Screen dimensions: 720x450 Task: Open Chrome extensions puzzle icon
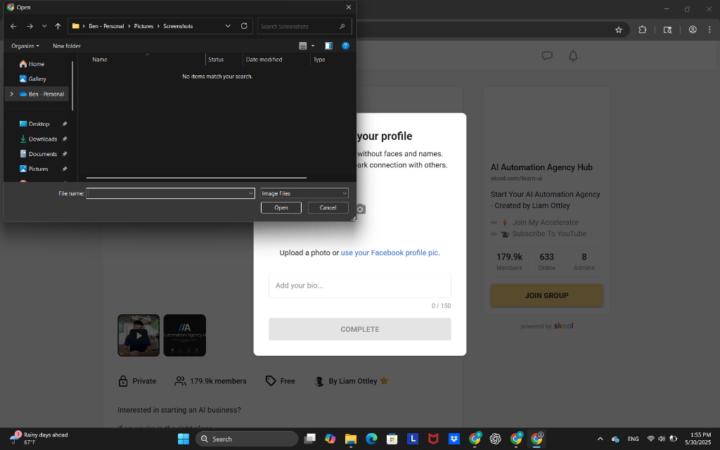pos(642,30)
